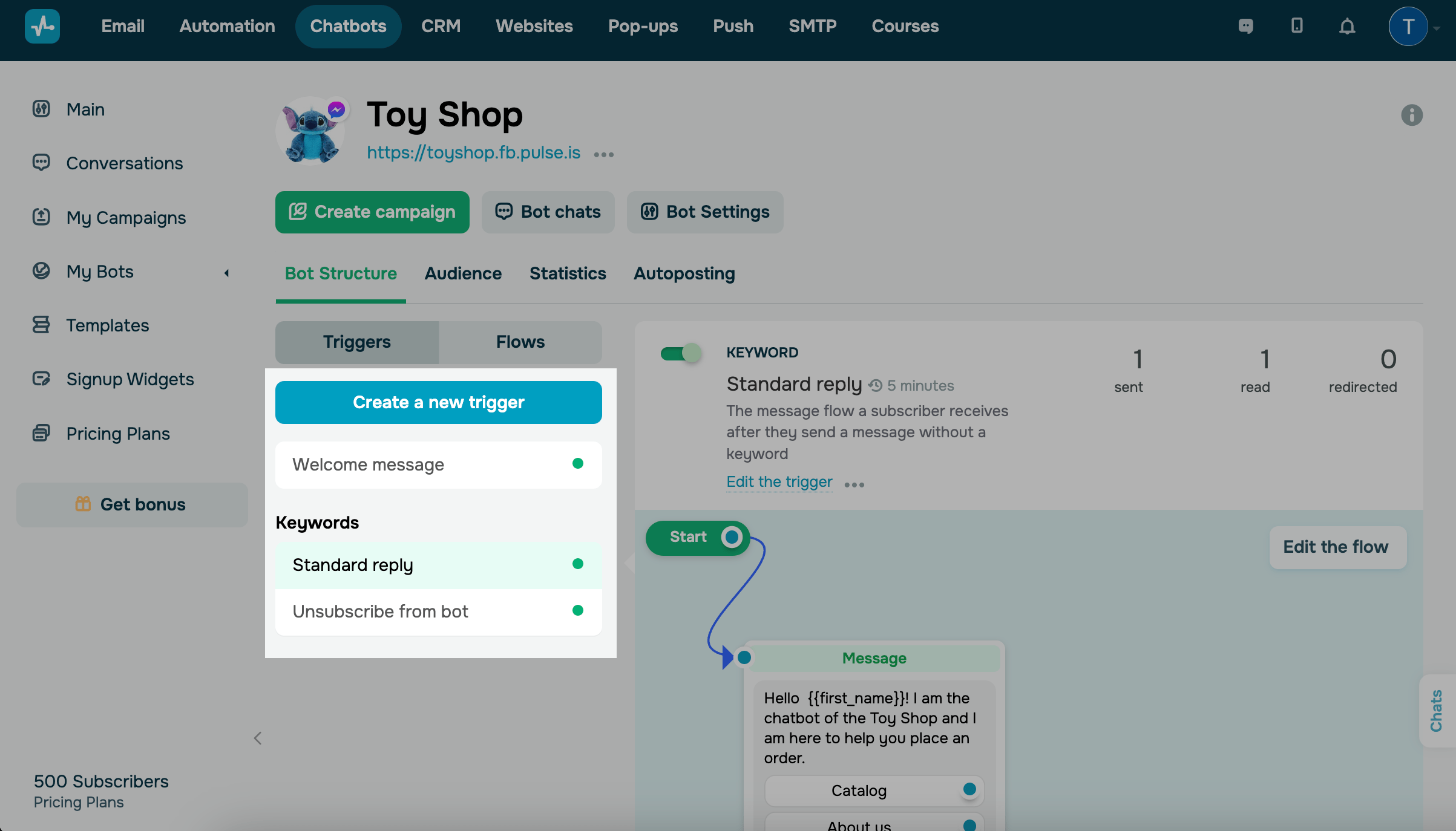
Task: Click the green status dot beside Welcome message
Action: coord(578,464)
